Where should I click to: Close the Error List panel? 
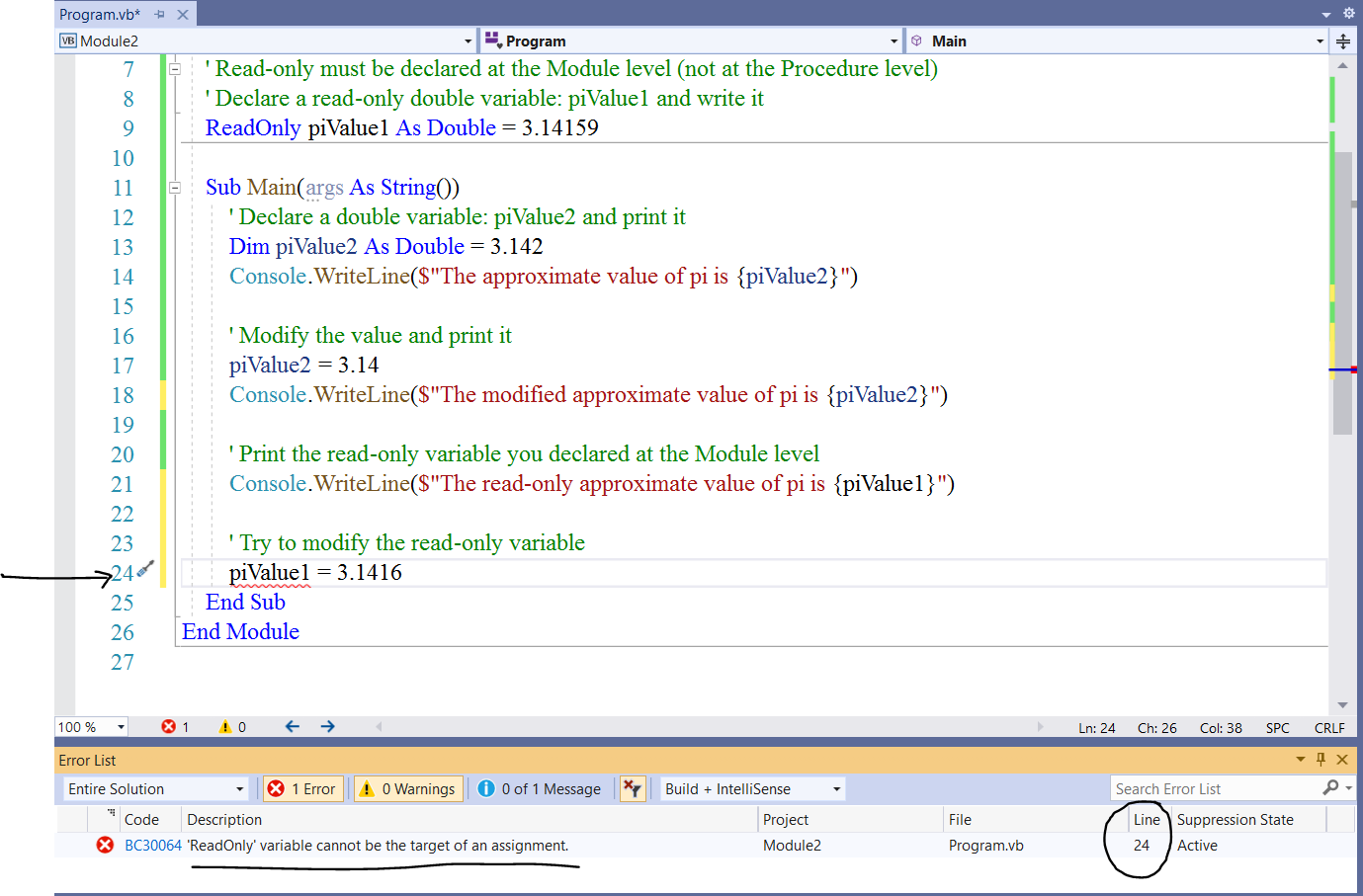coord(1342,760)
